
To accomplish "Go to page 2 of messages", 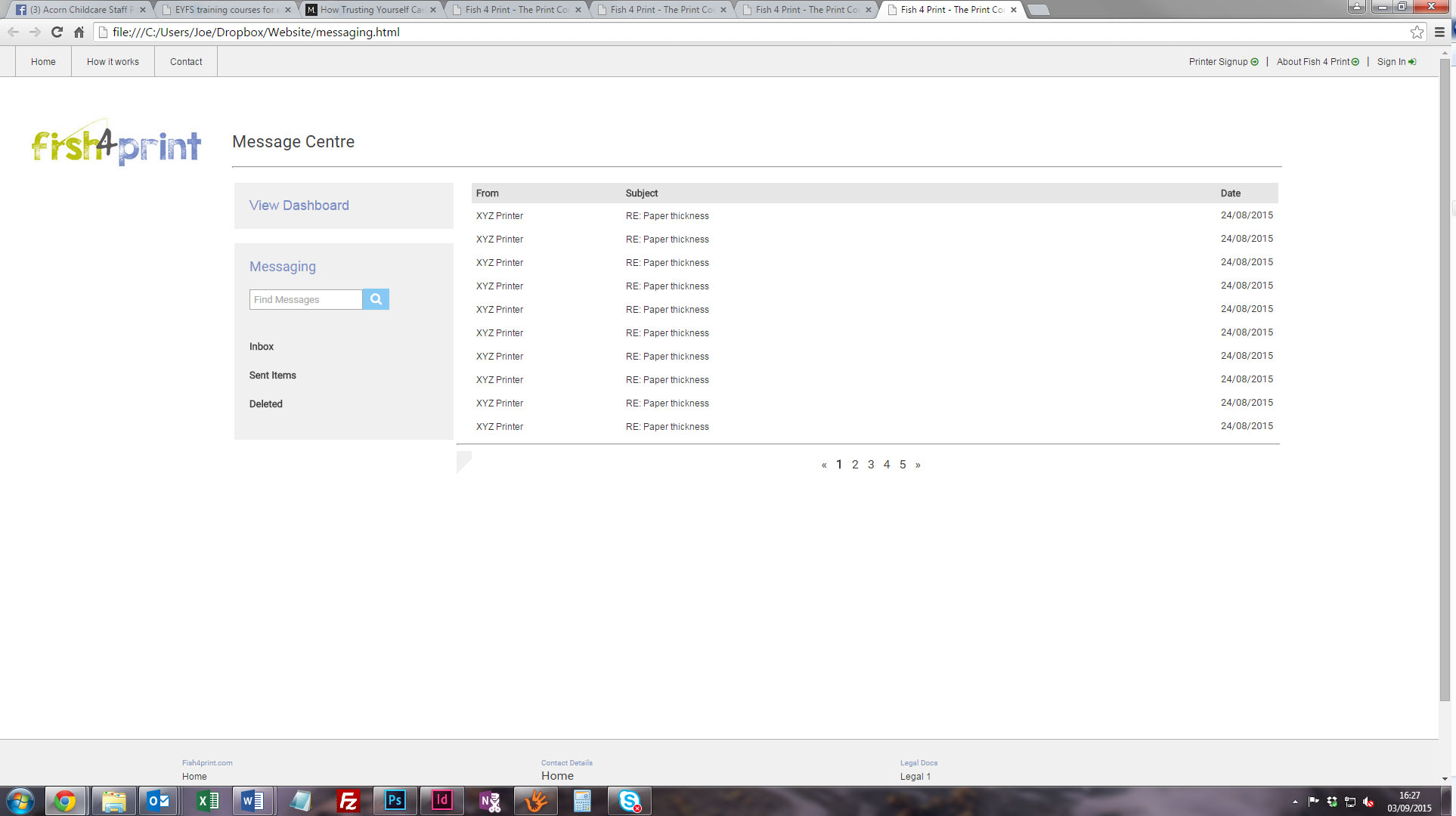I will 855,465.
